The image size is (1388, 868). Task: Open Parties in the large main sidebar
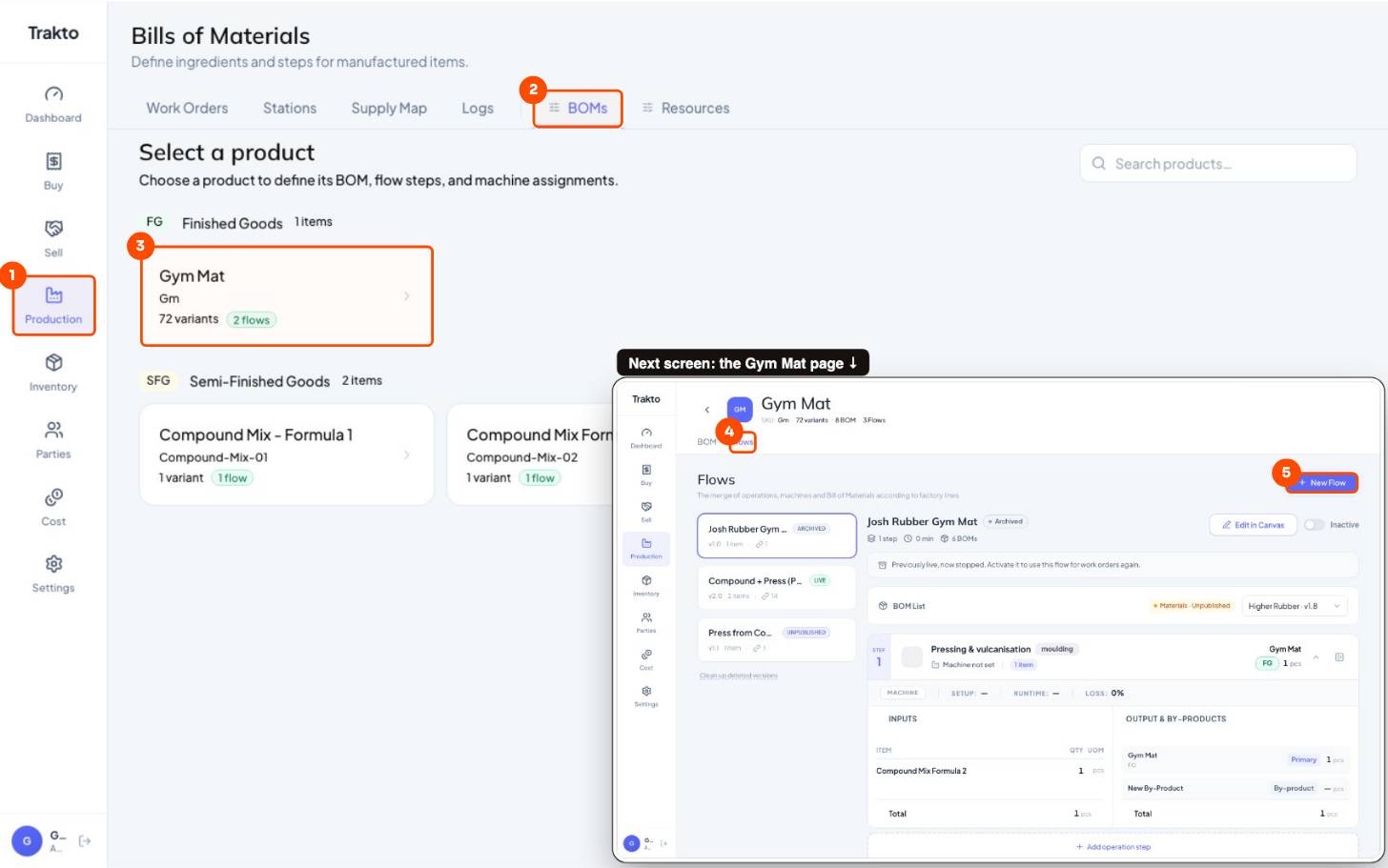[x=53, y=440]
